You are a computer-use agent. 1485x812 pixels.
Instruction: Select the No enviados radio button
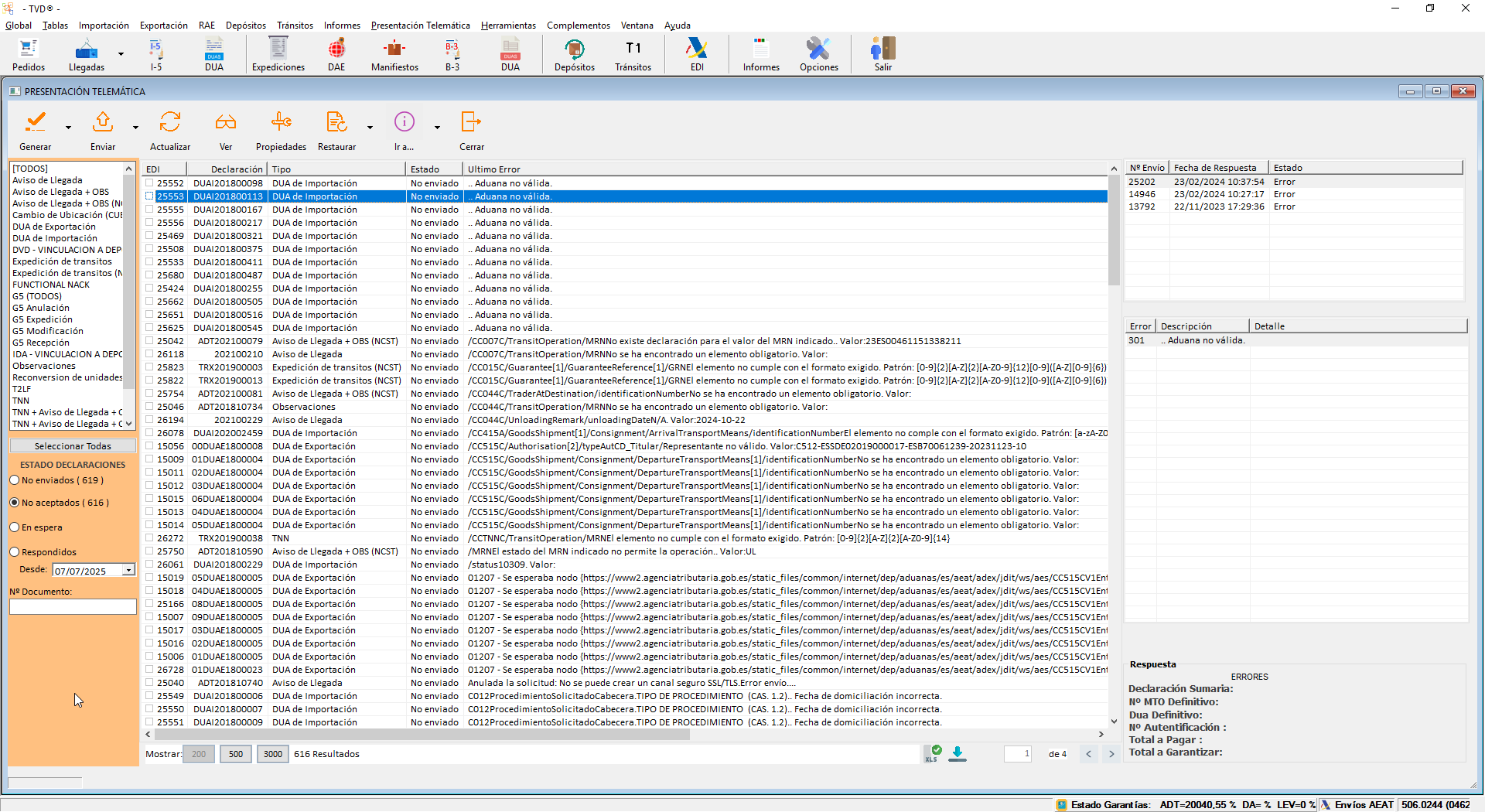[x=15, y=480]
